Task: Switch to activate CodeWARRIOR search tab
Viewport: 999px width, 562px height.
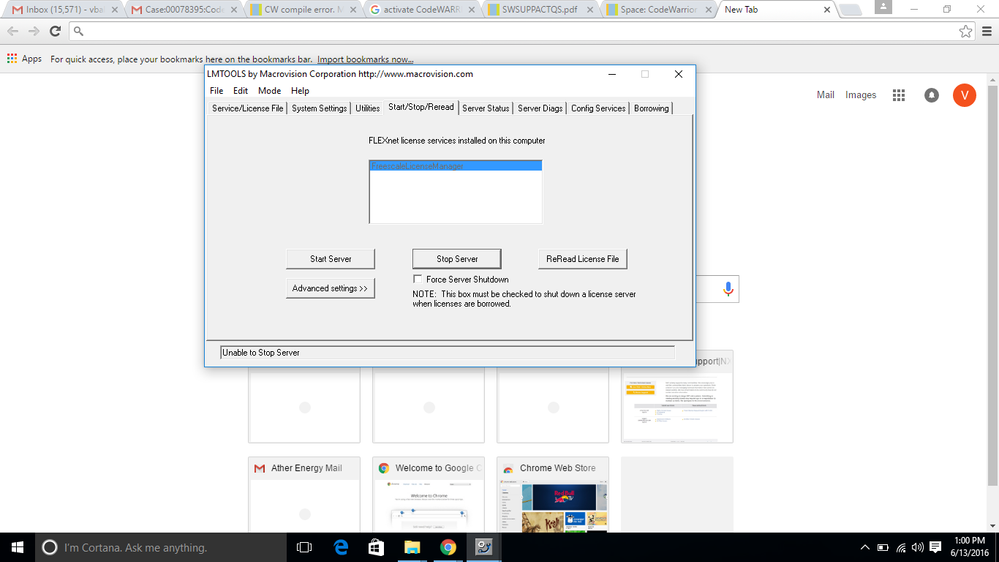Action: coord(422,10)
